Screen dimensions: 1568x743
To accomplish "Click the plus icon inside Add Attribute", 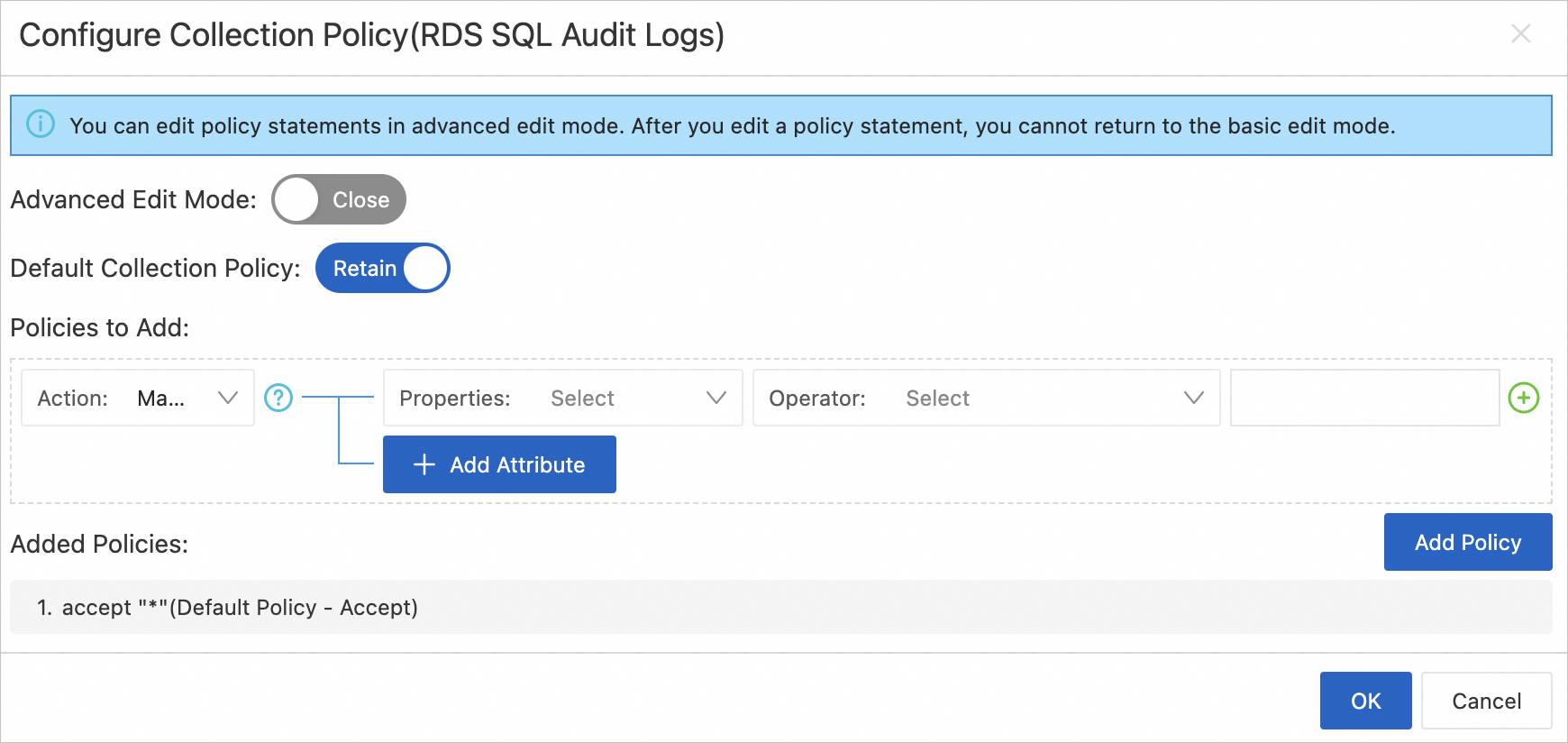I will point(424,464).
